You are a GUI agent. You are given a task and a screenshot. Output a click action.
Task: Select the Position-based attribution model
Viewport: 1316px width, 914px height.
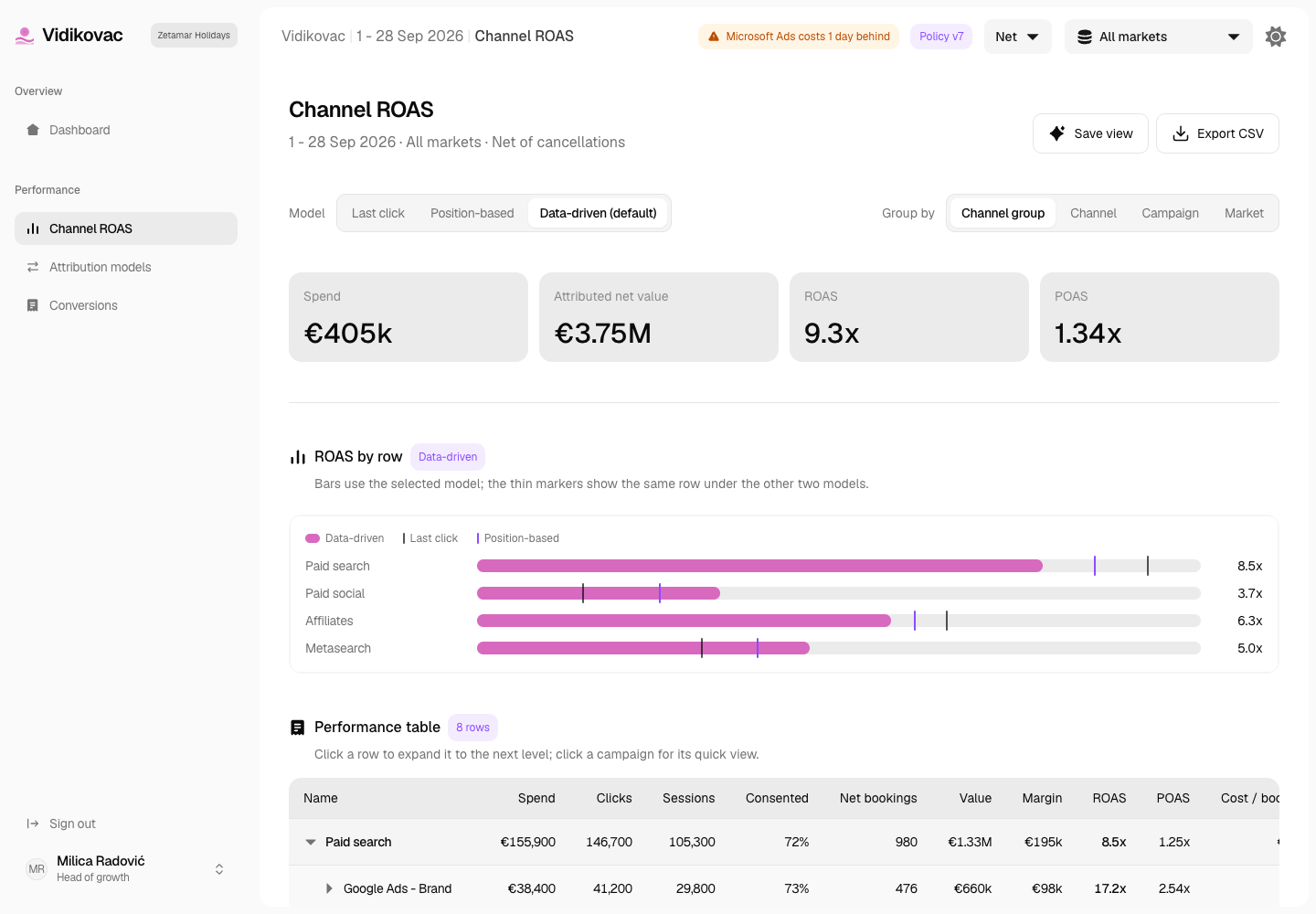472,213
